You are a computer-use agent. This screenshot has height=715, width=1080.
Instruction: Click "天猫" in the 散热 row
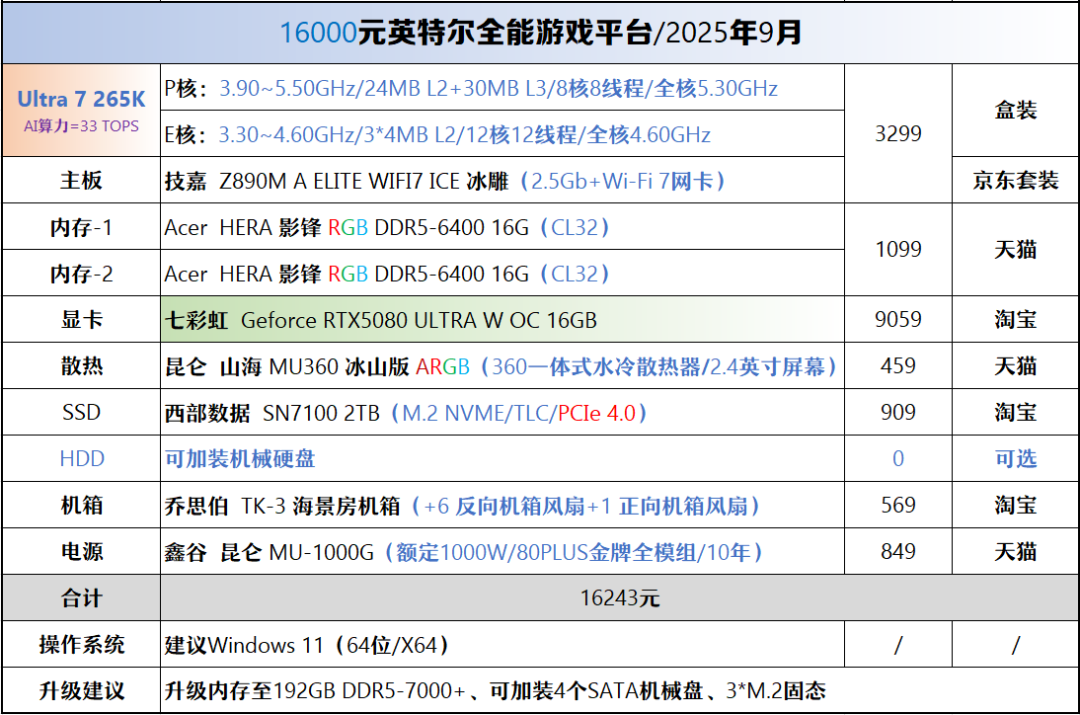[x=1015, y=366]
